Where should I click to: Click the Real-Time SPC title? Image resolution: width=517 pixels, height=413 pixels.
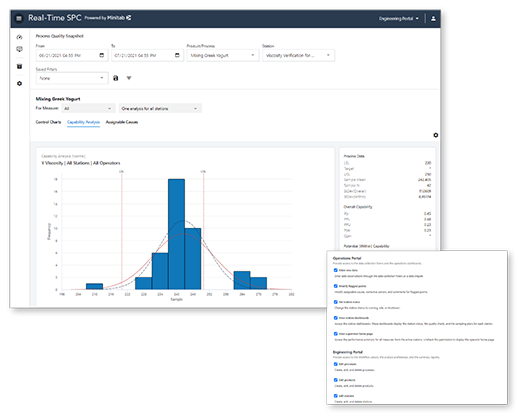coord(55,18)
